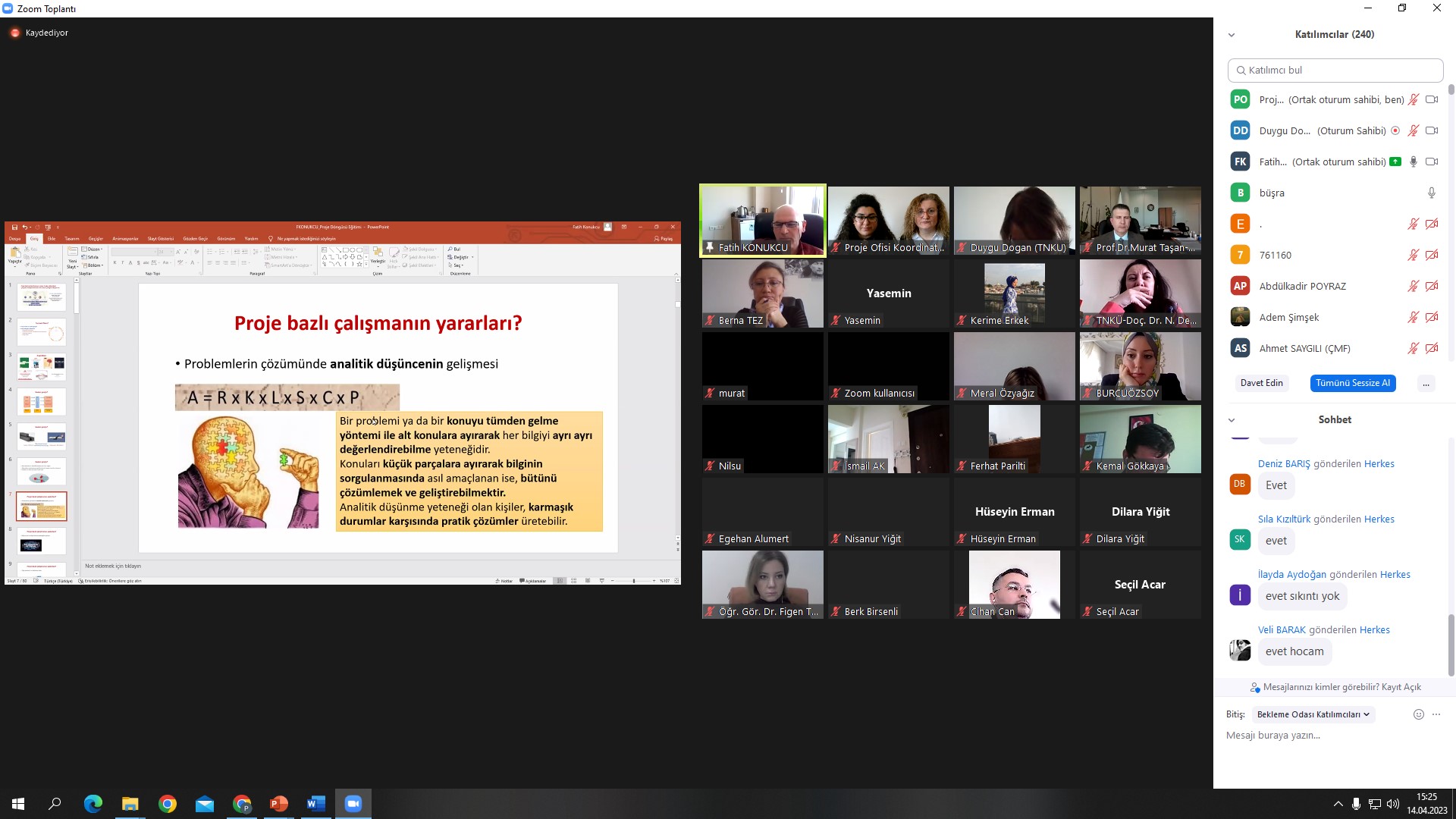Viewport: 1456px width, 819px height.
Task: Open the participants more-options button beside Tümünü Sessize Al
Action: (1426, 383)
